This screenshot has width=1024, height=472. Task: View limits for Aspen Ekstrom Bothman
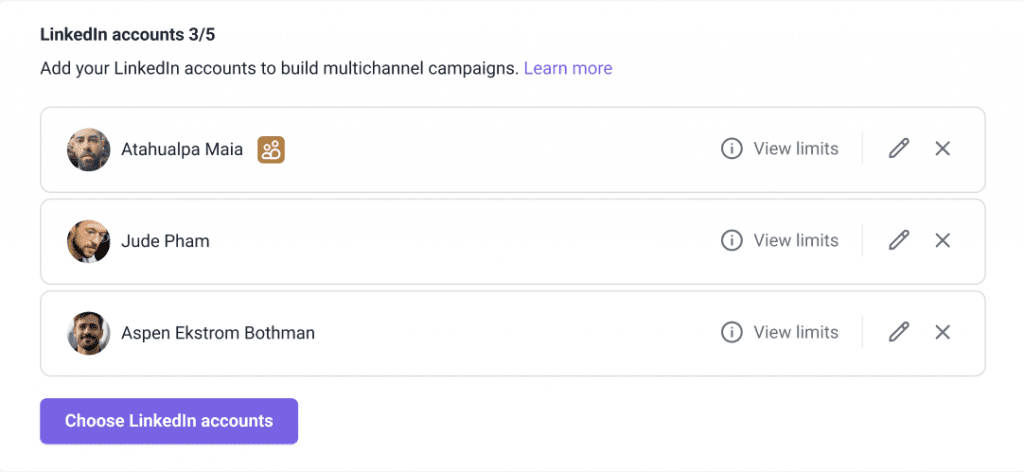(x=795, y=333)
